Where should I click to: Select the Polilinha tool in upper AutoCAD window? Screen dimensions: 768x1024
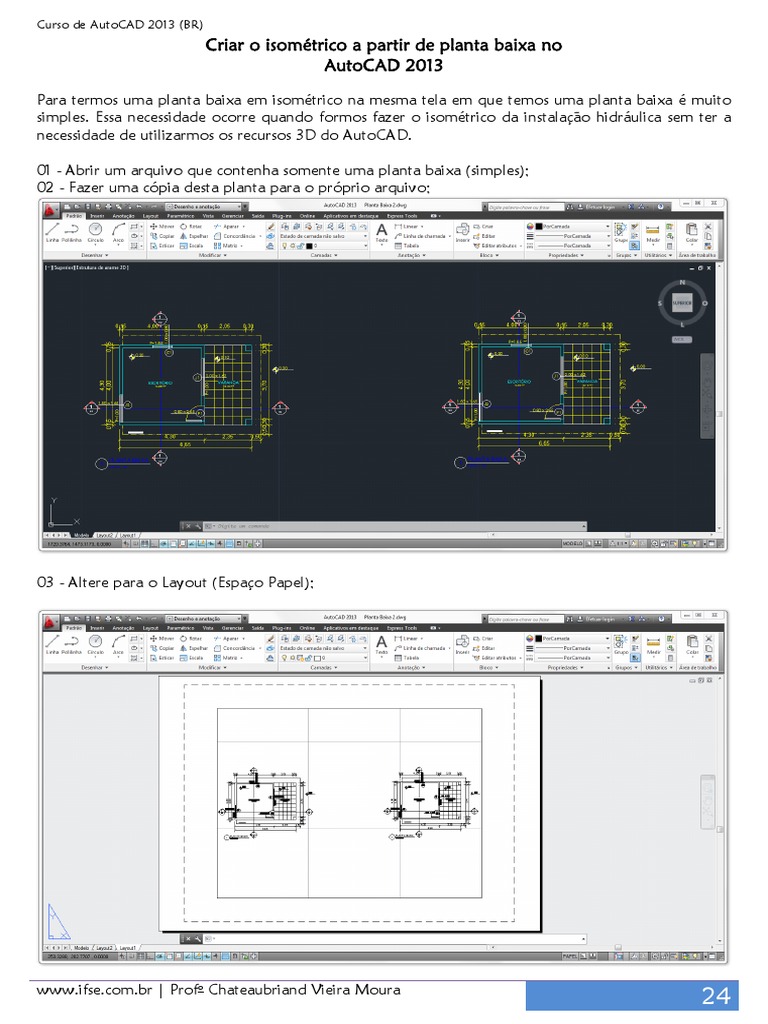point(72,232)
